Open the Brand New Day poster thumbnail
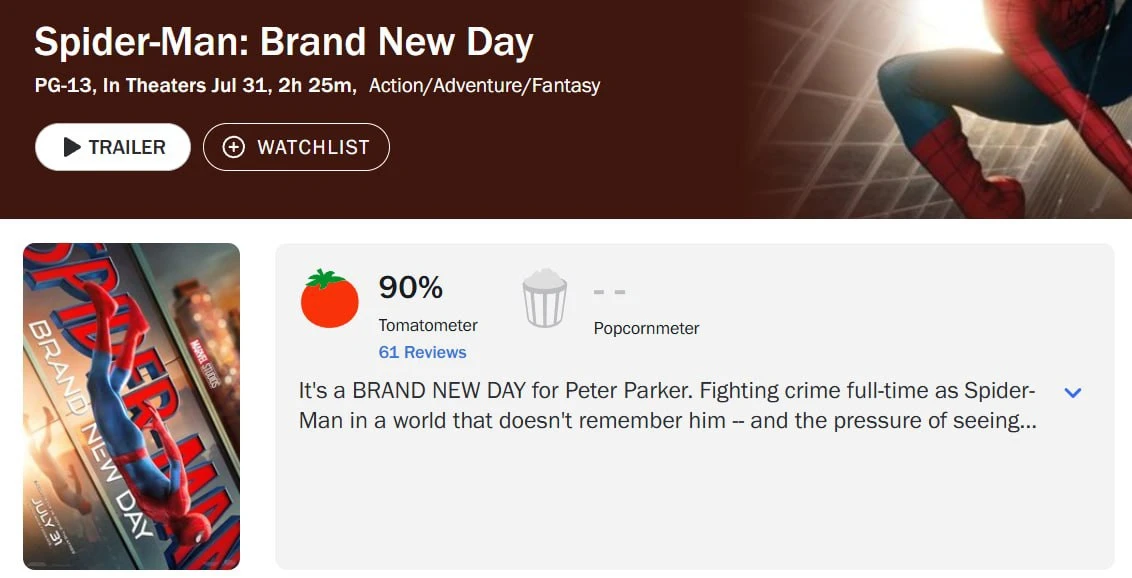Viewport: 1132px width, 578px height. [x=131, y=406]
